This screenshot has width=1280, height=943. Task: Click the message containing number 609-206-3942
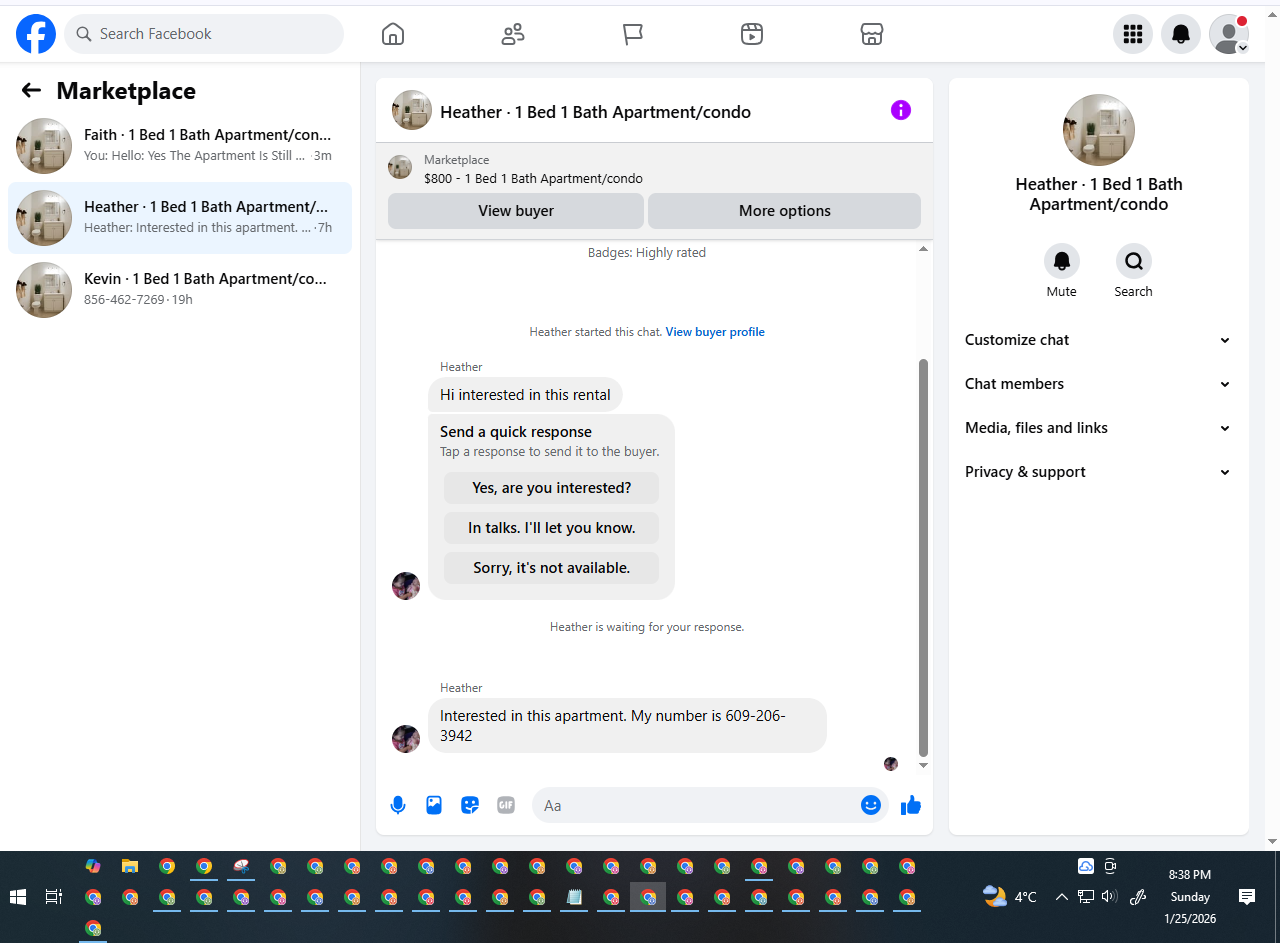(x=627, y=726)
